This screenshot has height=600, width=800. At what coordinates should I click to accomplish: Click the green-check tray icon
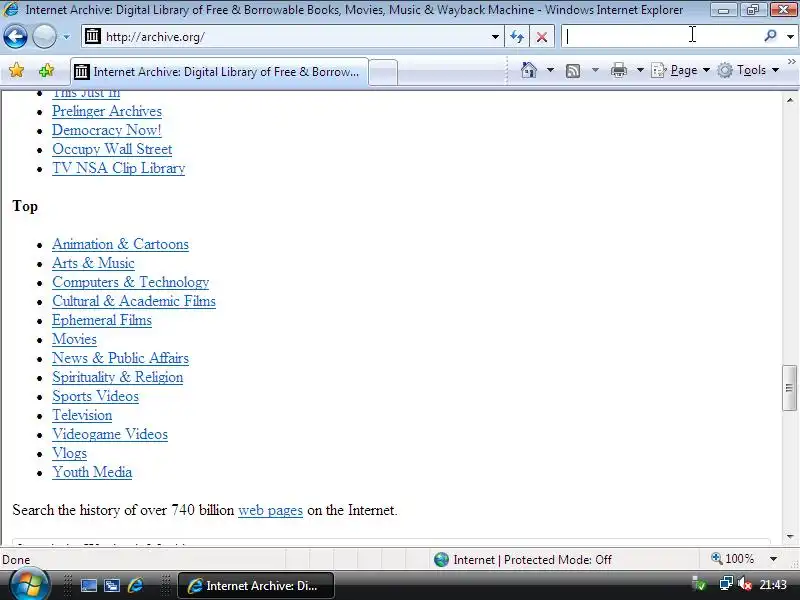698,583
